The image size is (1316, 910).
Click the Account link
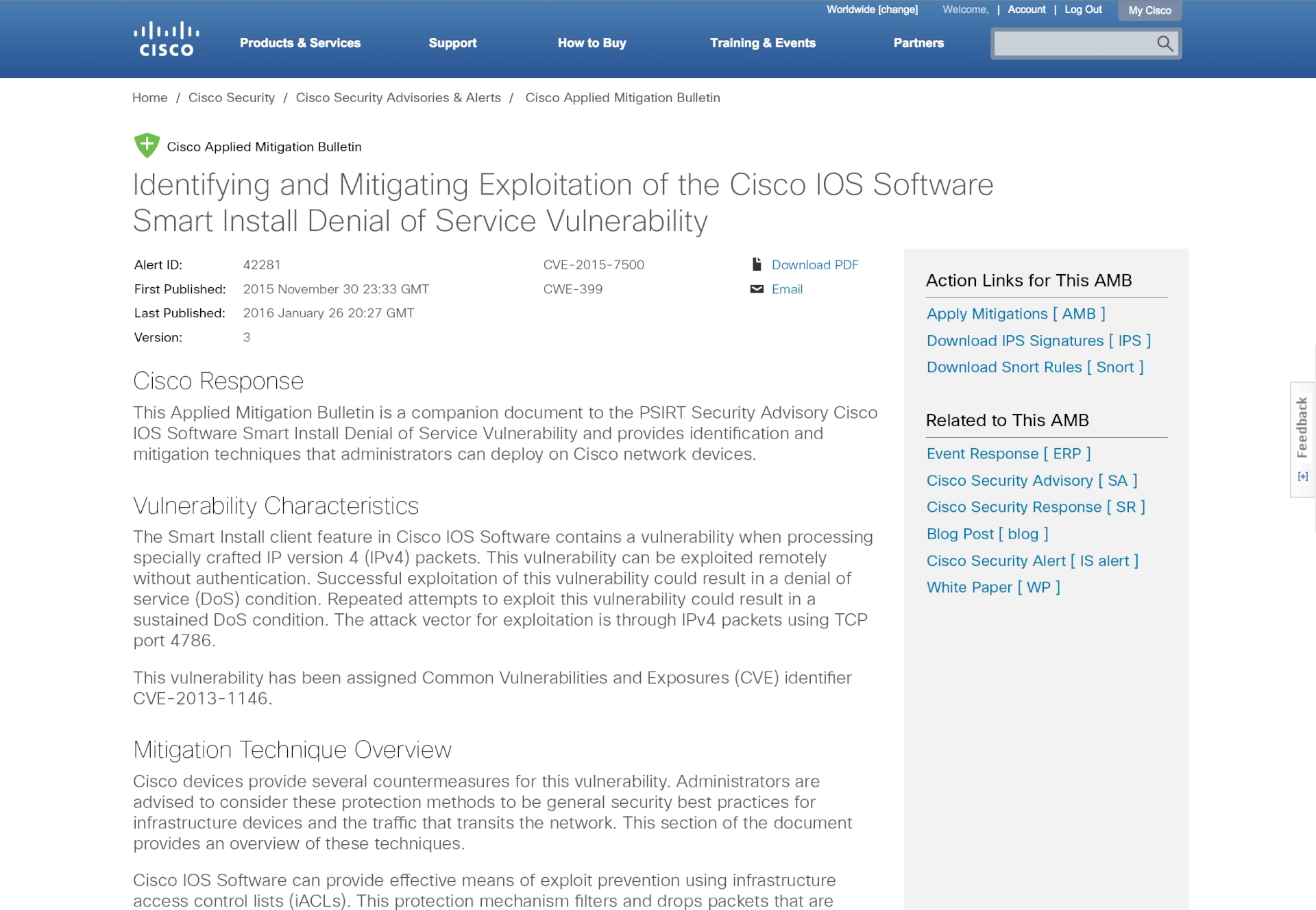point(1027,10)
